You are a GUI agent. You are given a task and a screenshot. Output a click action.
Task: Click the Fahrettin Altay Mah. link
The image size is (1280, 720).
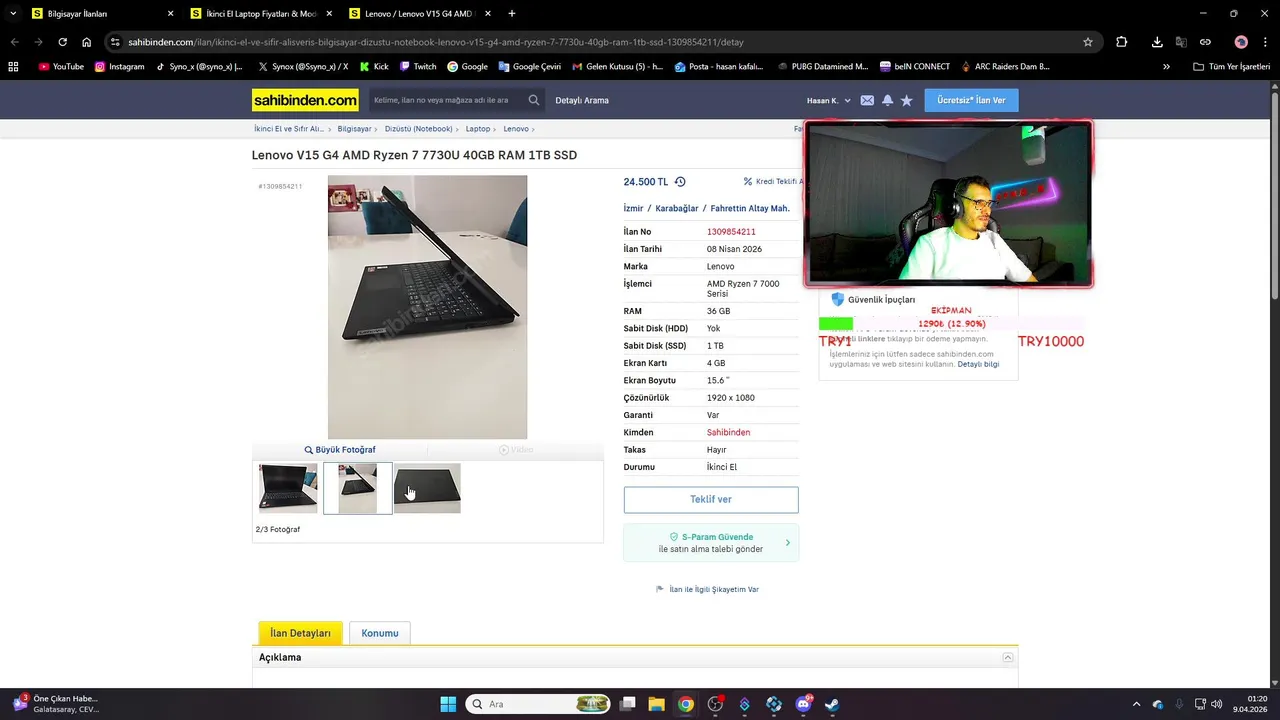pos(750,209)
